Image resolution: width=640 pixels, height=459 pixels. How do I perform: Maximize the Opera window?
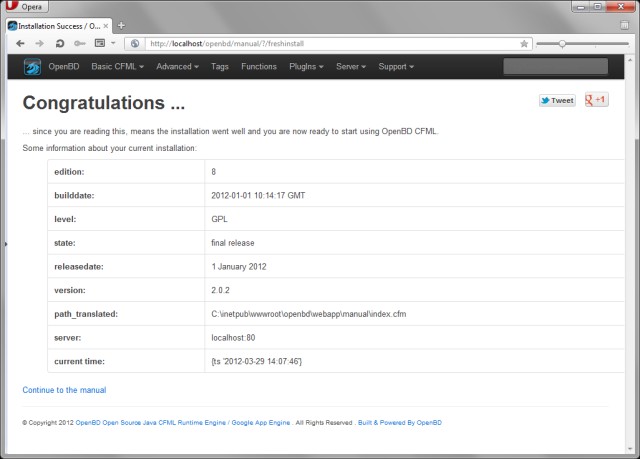598,6
